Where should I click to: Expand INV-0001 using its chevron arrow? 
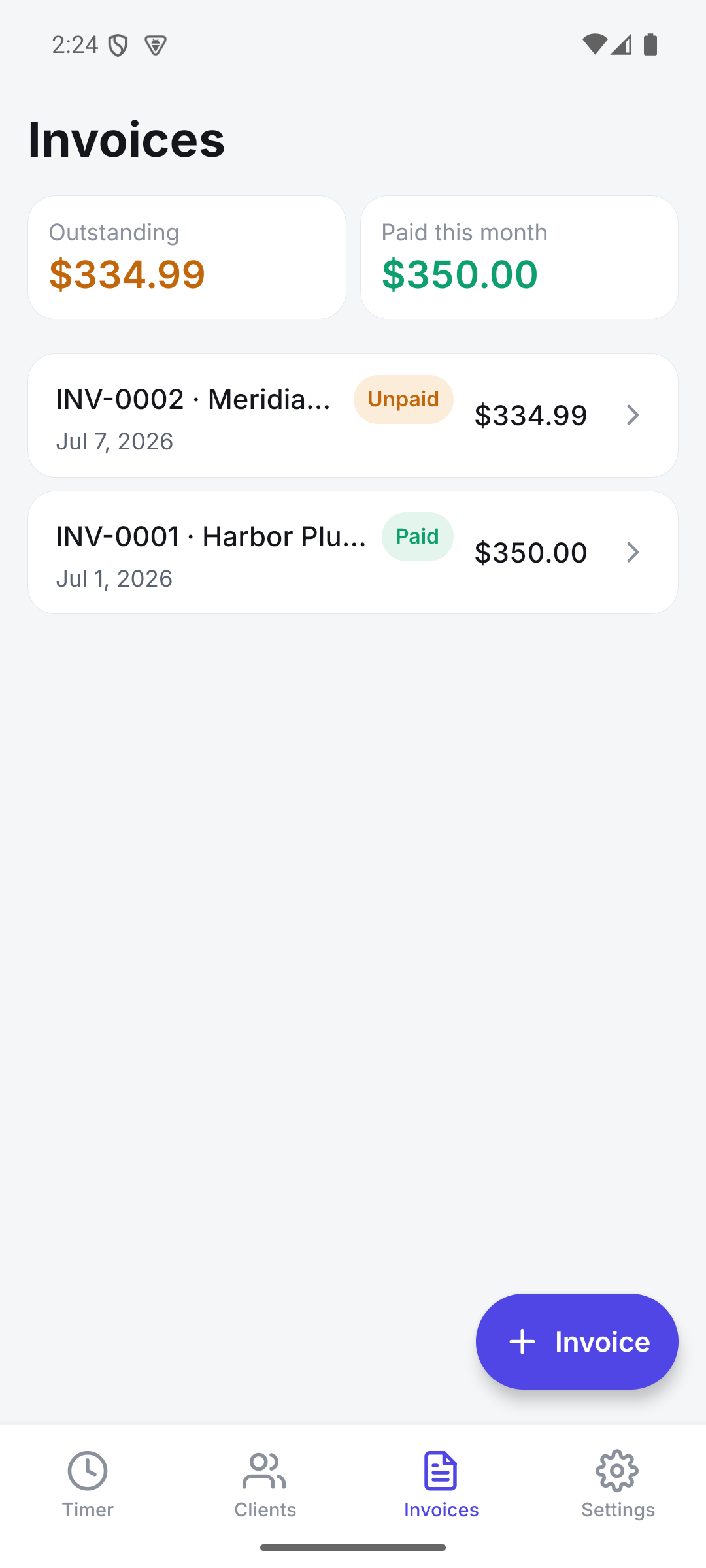[x=632, y=553]
